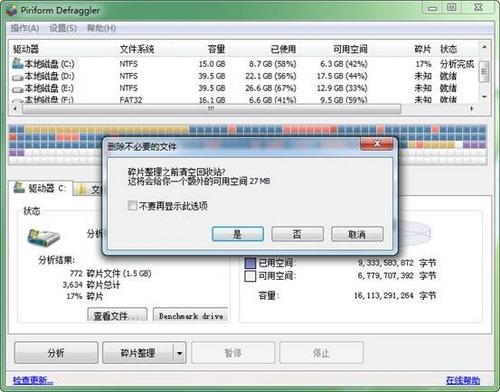The image size is (500, 392).
Task: Click the 否 (No) button in dialog
Action: point(297,234)
